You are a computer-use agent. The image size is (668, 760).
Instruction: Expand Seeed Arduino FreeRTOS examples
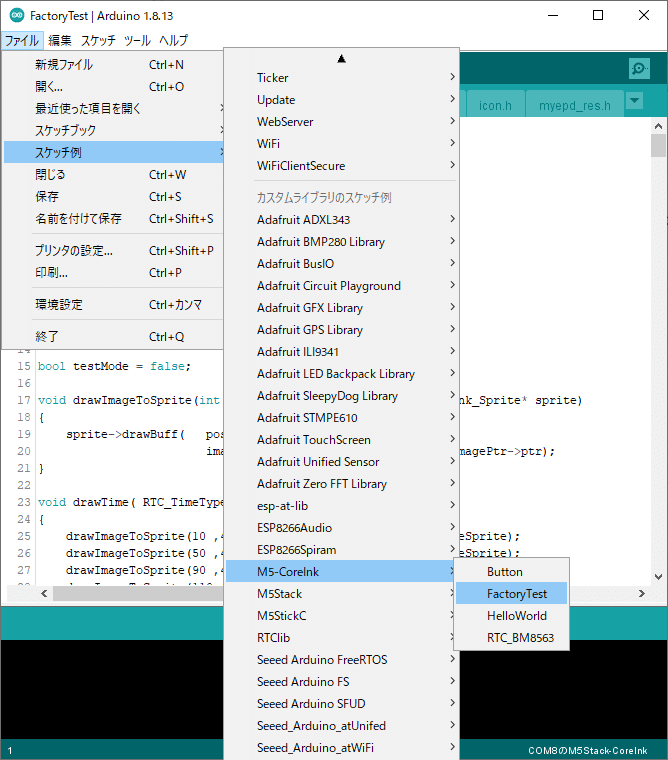click(x=341, y=660)
